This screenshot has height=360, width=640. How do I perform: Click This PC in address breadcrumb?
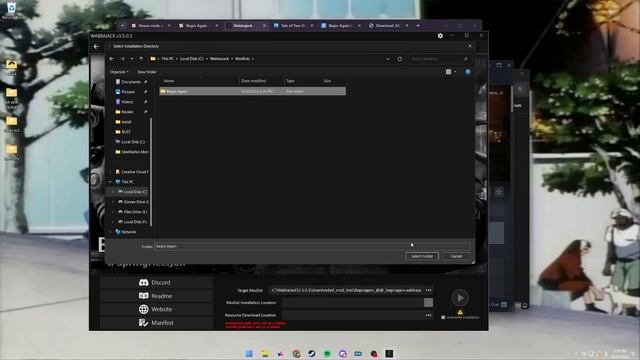point(167,59)
